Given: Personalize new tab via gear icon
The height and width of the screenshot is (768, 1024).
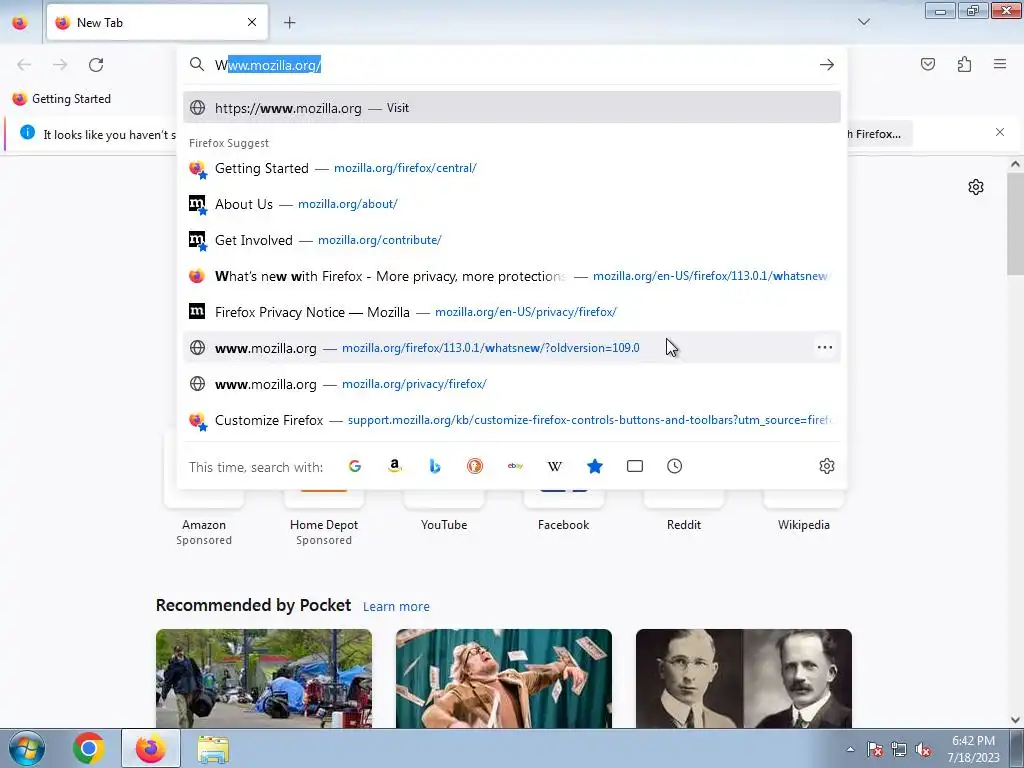Looking at the screenshot, I should tap(976, 187).
